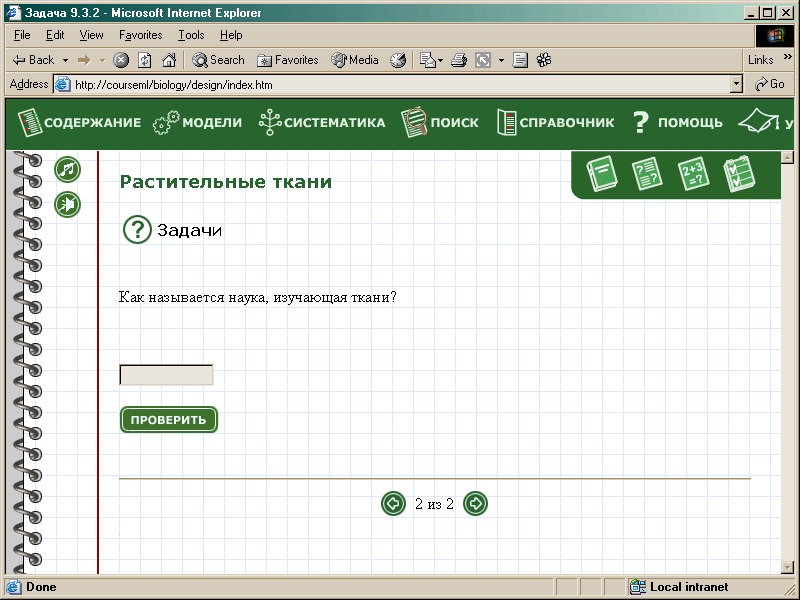Open the textbook icon in green panel
800x600 pixels.
[603, 174]
